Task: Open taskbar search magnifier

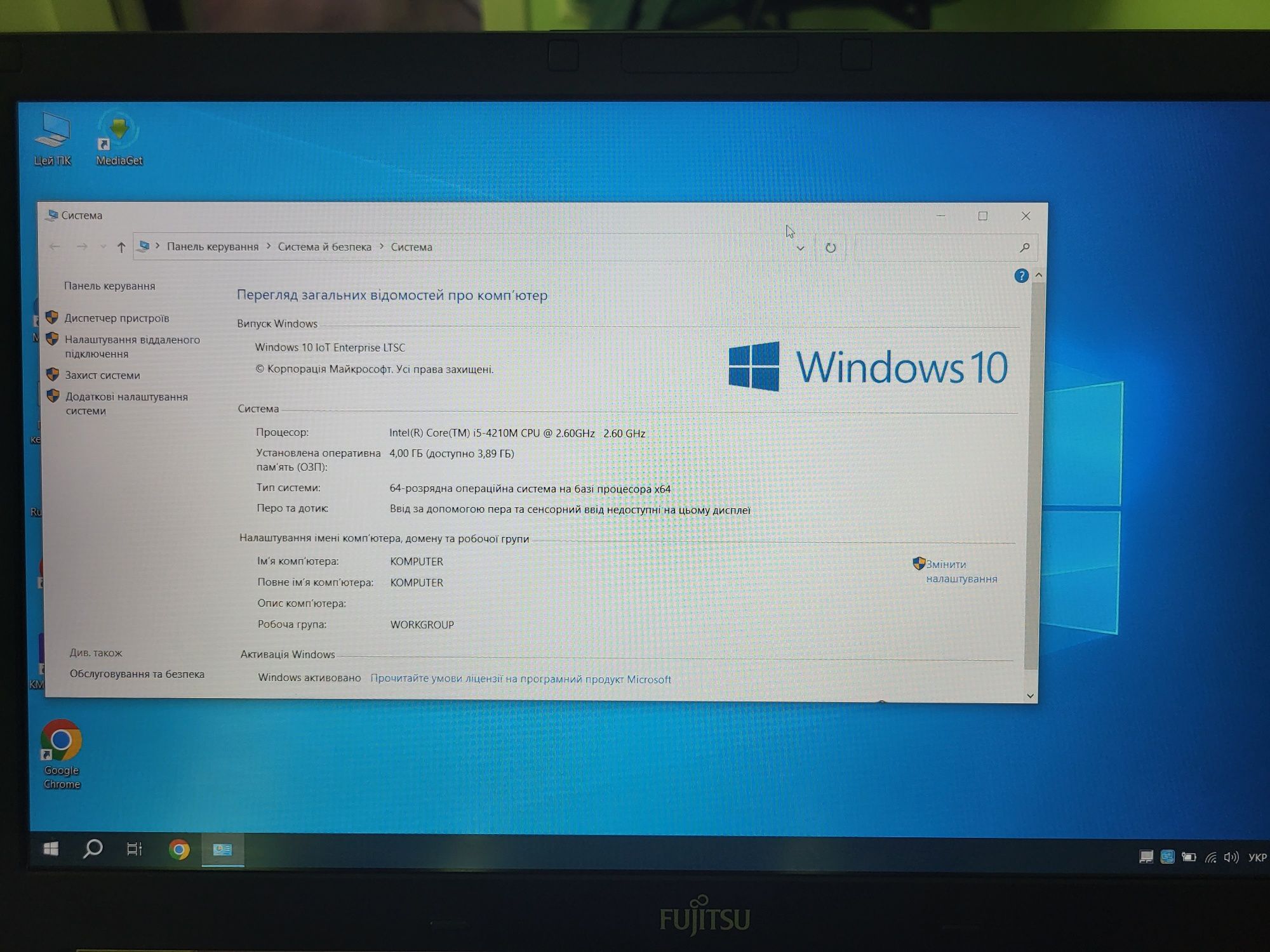Action: pyautogui.click(x=93, y=849)
